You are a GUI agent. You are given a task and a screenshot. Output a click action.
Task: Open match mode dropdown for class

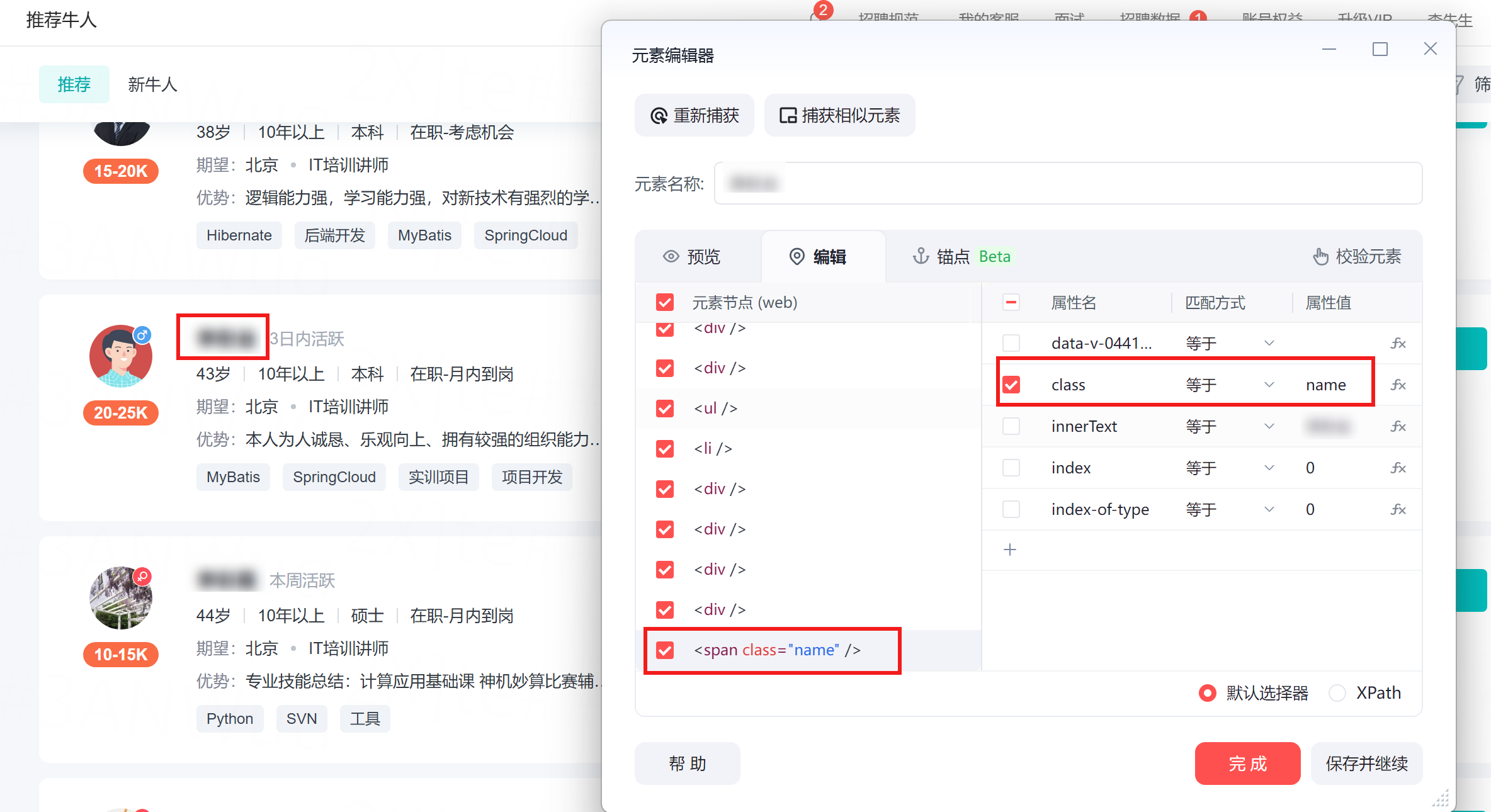pyautogui.click(x=1269, y=385)
